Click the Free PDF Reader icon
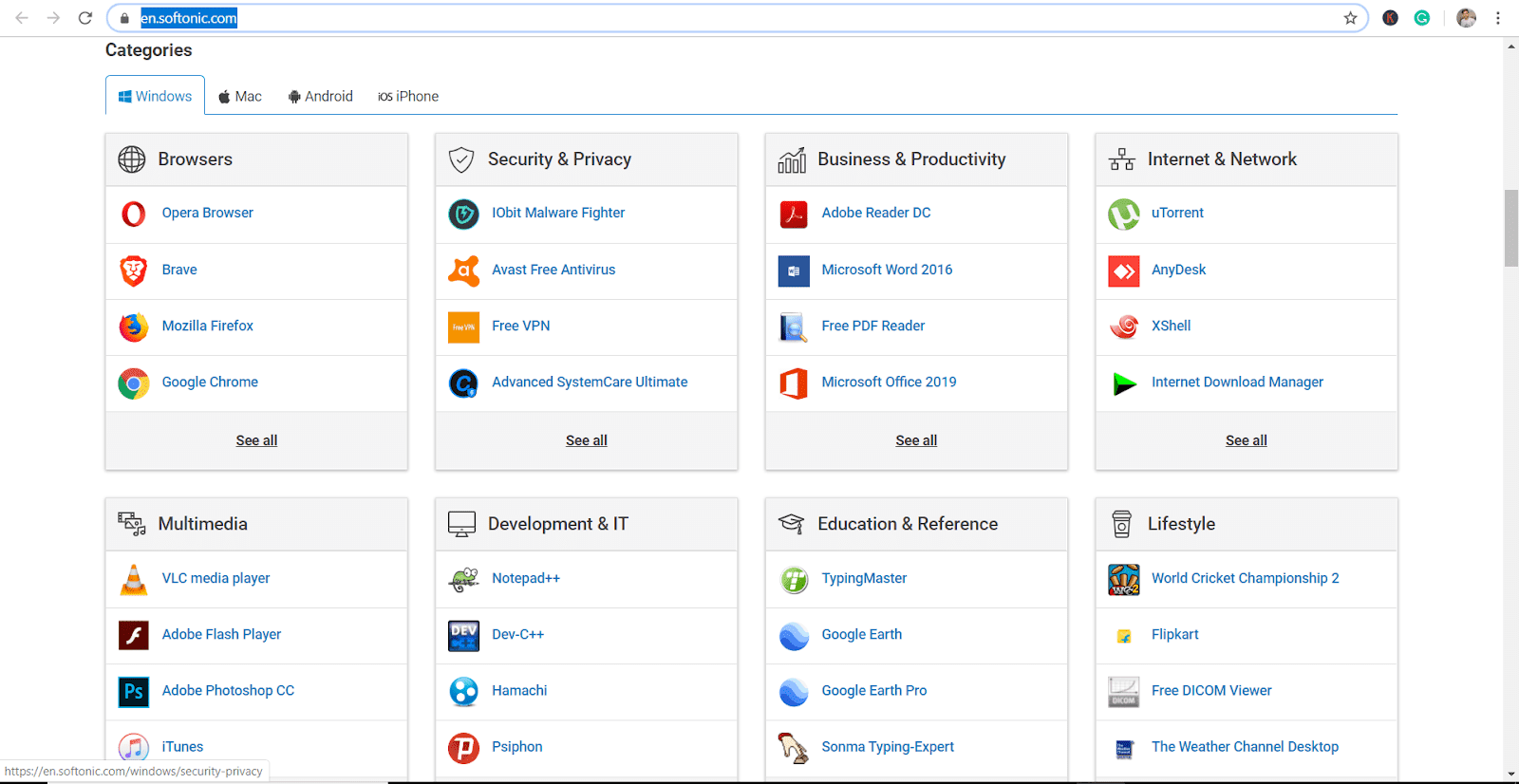The image size is (1519, 784). [x=794, y=327]
